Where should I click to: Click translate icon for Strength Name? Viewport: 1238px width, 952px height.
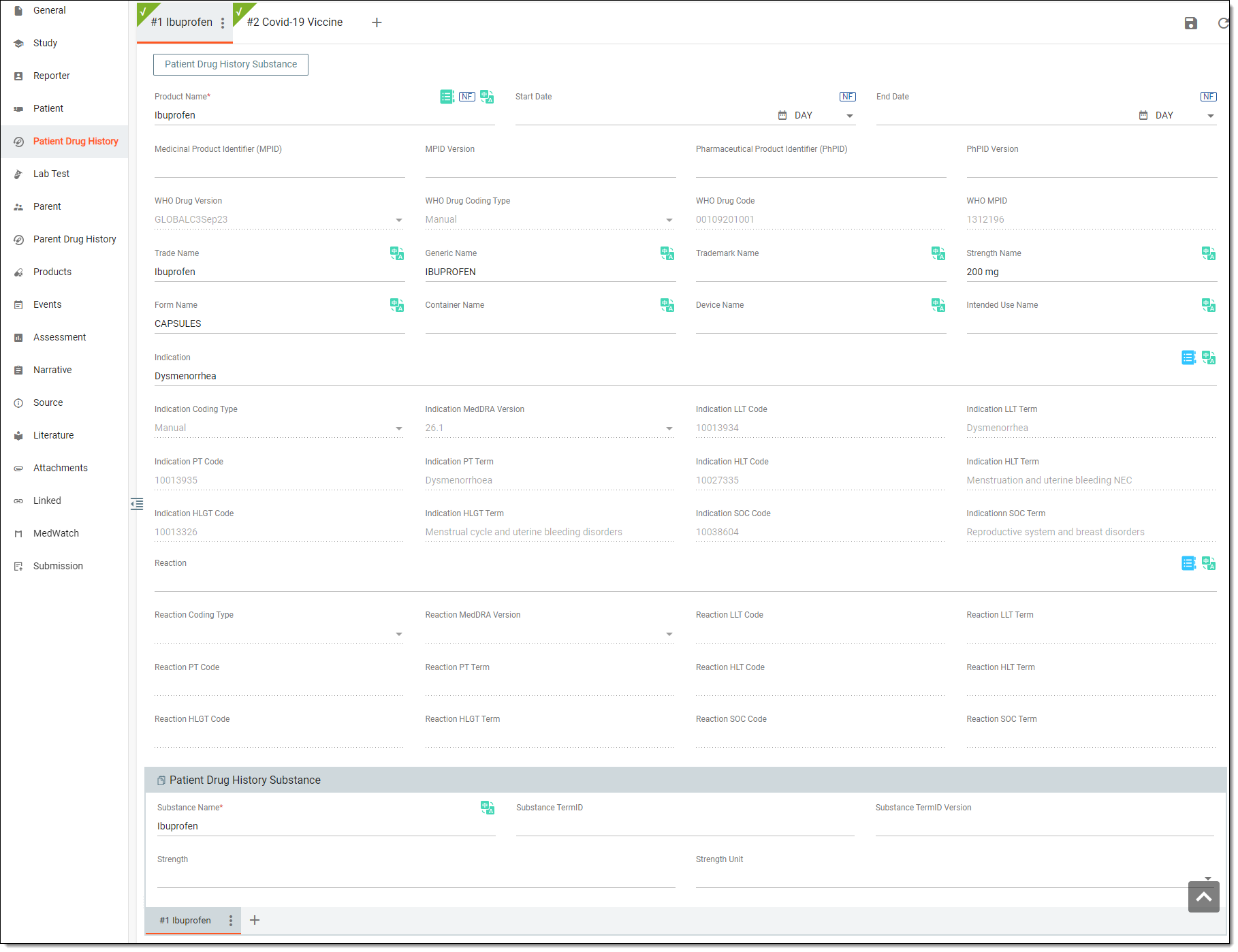1209,253
